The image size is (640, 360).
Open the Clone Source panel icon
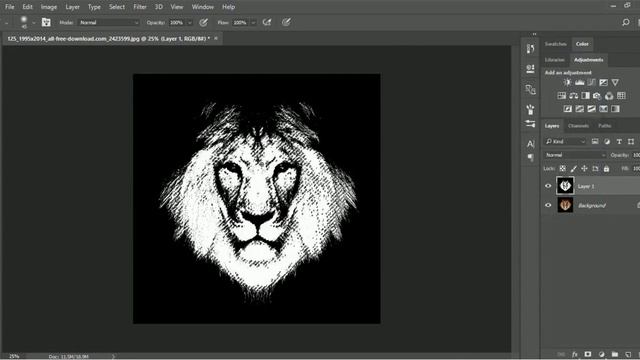(530, 89)
